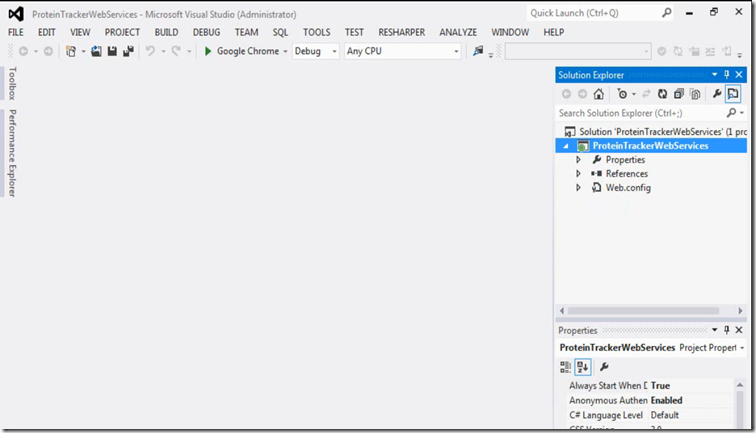Click the Show All Files icon

point(695,94)
